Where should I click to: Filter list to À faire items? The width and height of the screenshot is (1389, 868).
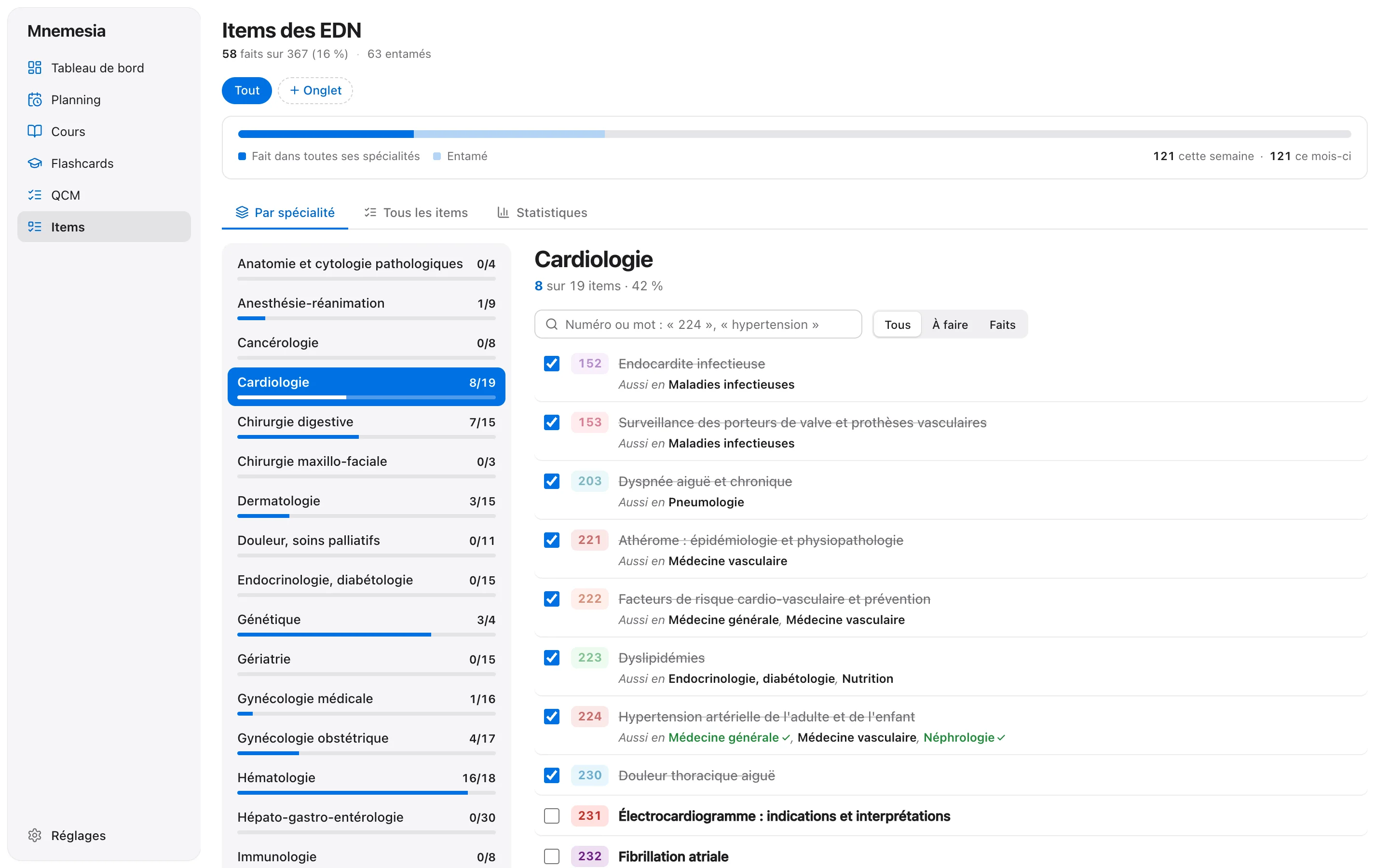click(x=950, y=325)
